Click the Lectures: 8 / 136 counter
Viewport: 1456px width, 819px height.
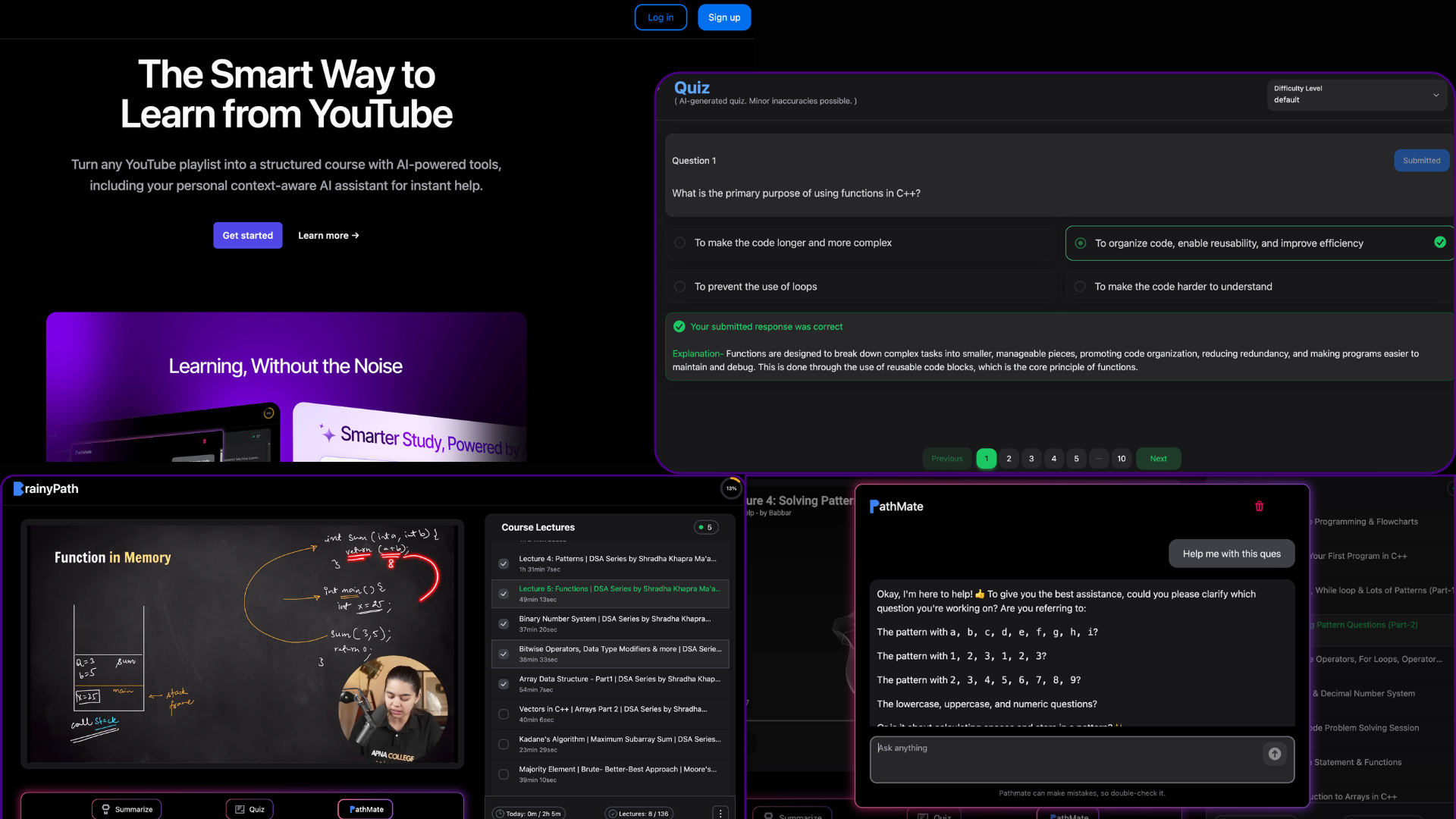639,814
